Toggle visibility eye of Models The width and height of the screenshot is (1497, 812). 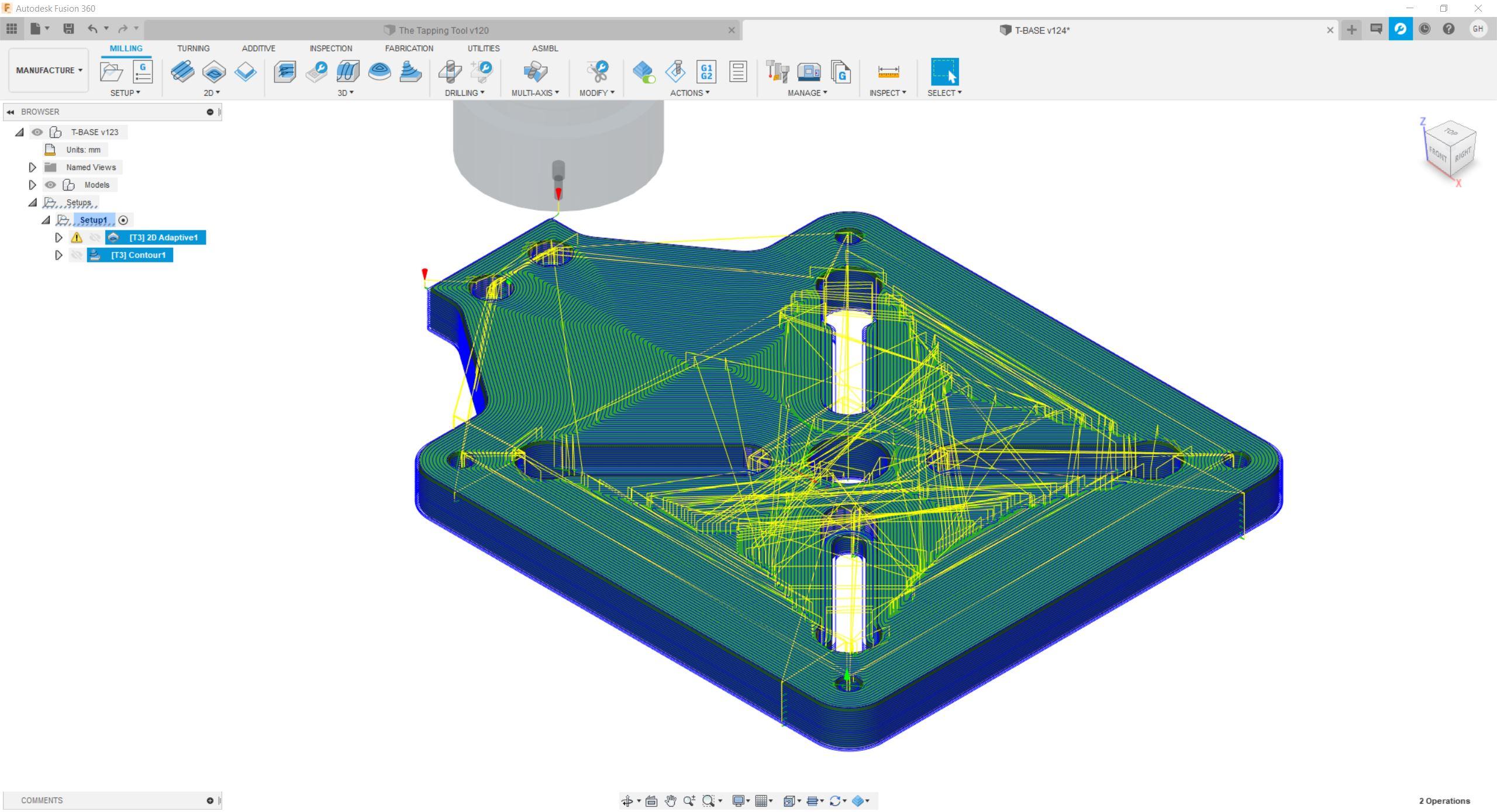coord(50,185)
